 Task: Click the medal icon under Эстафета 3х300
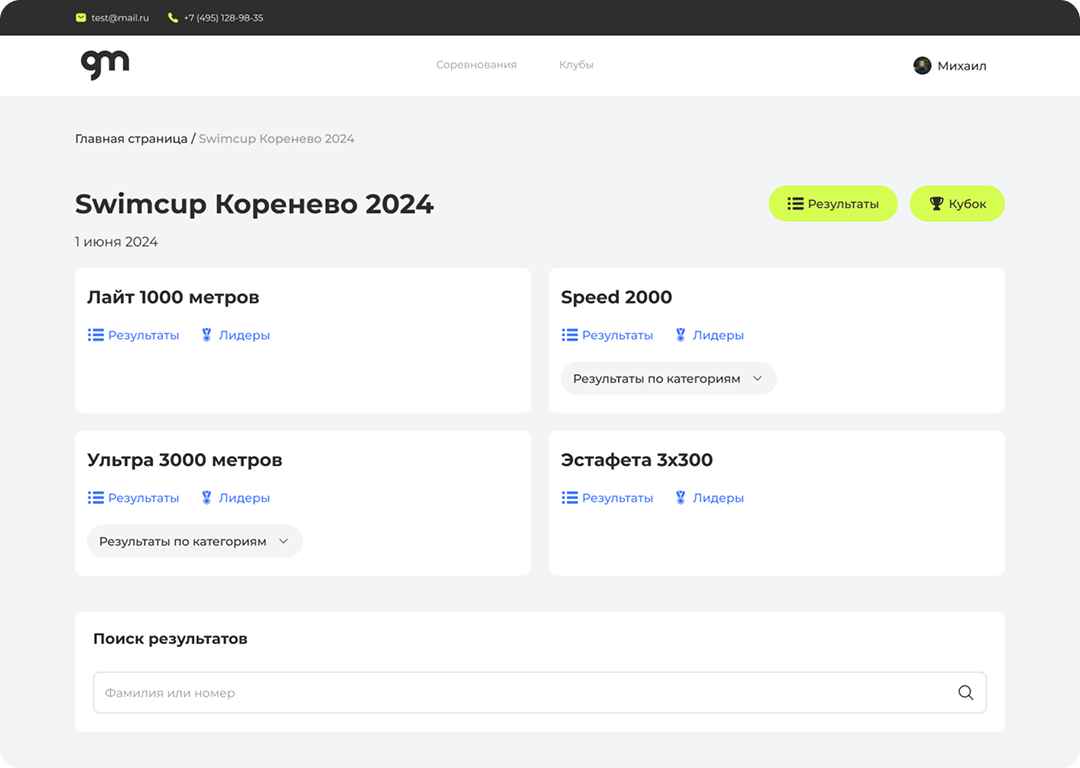click(680, 498)
